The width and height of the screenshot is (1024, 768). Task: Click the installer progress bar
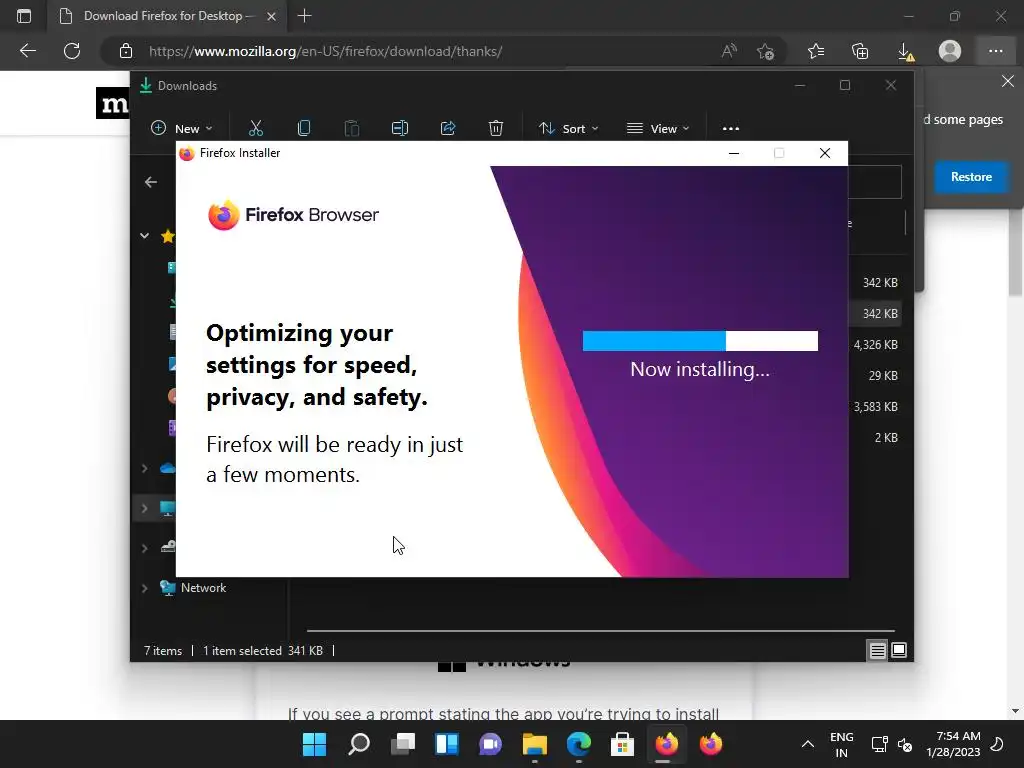[700, 341]
